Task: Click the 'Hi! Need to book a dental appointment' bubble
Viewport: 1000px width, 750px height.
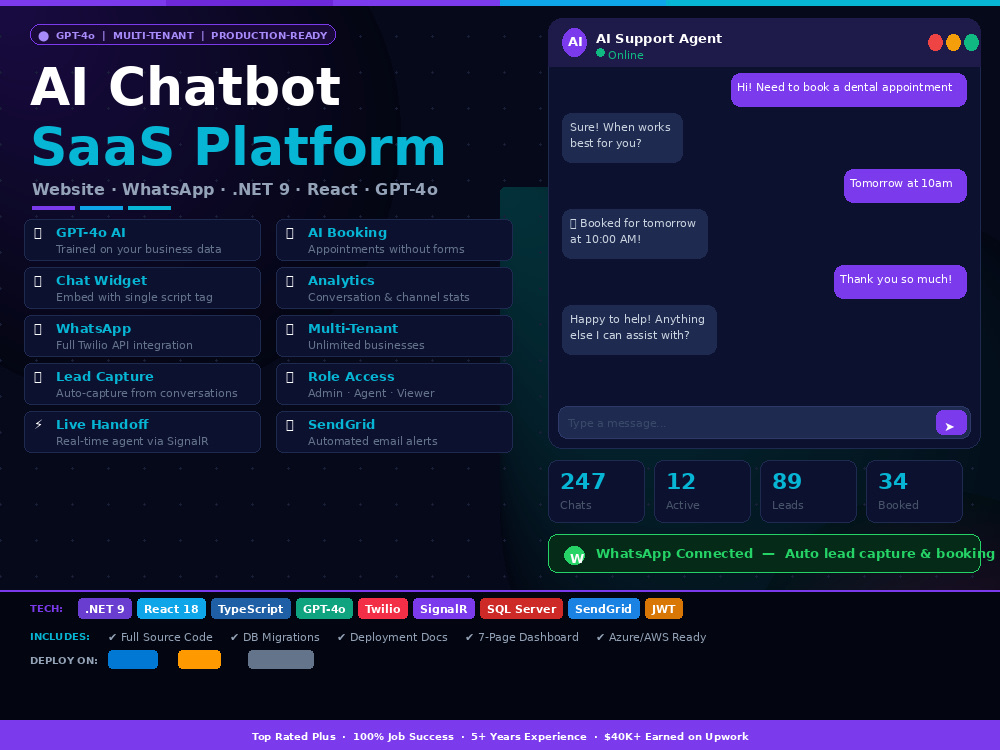Action: point(849,89)
